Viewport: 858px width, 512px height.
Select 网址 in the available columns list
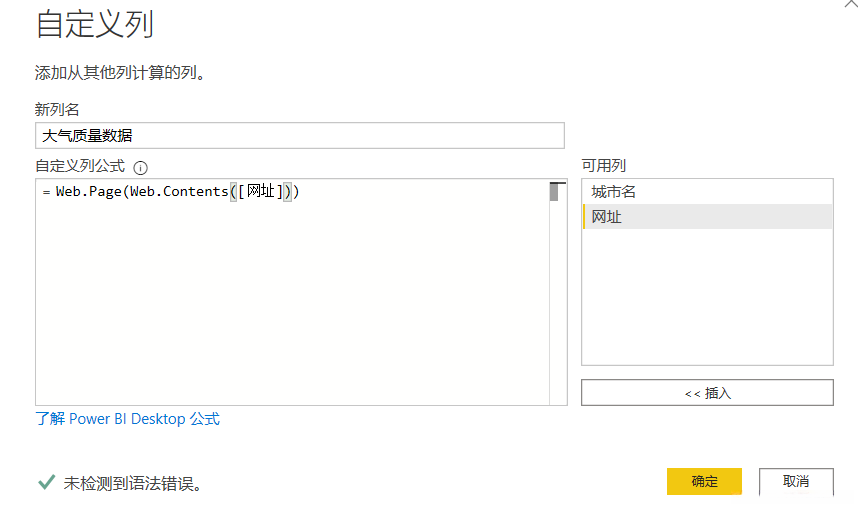607,216
